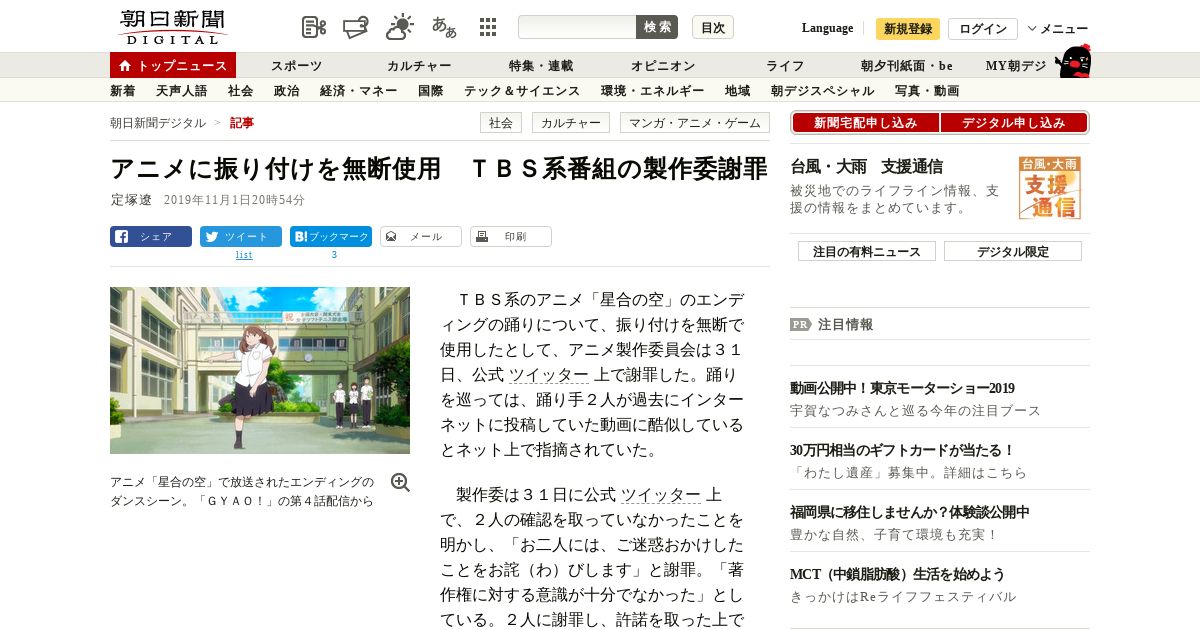Switch to the スポーツ tab
Screen dimensions: 1200x630
click(297, 66)
